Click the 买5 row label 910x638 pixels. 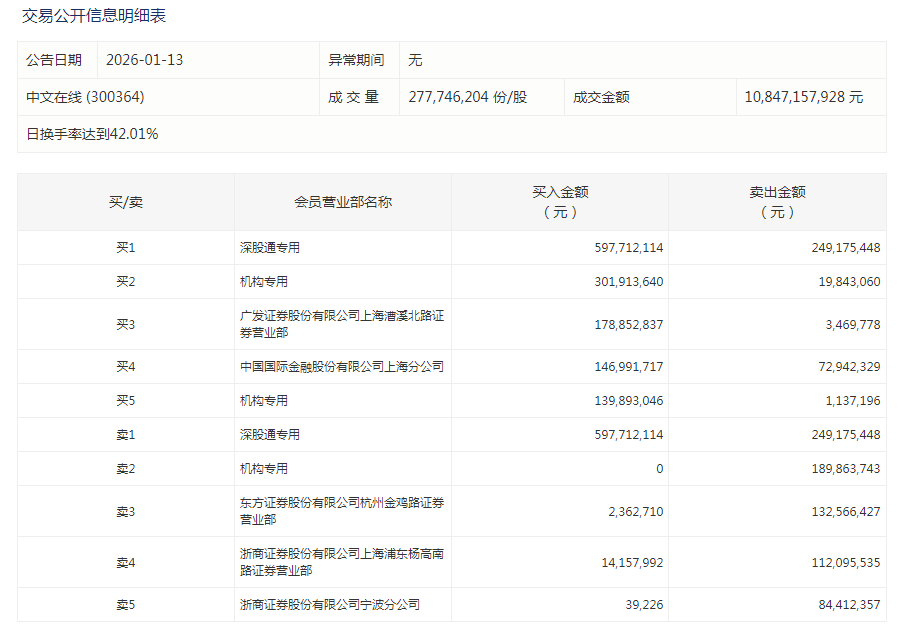[126, 401]
